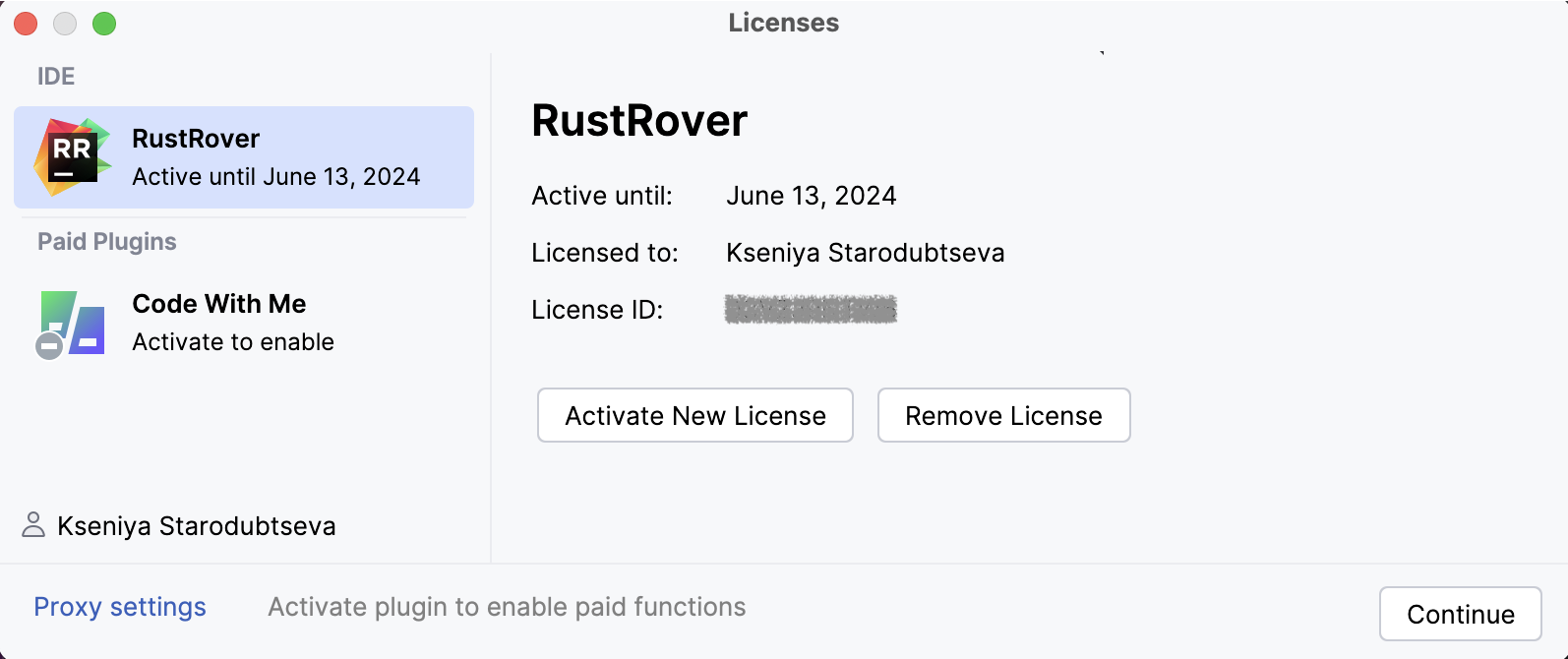Close the Licenses window with red button
Viewport: 1568px width, 659px height.
pyautogui.click(x=26, y=24)
